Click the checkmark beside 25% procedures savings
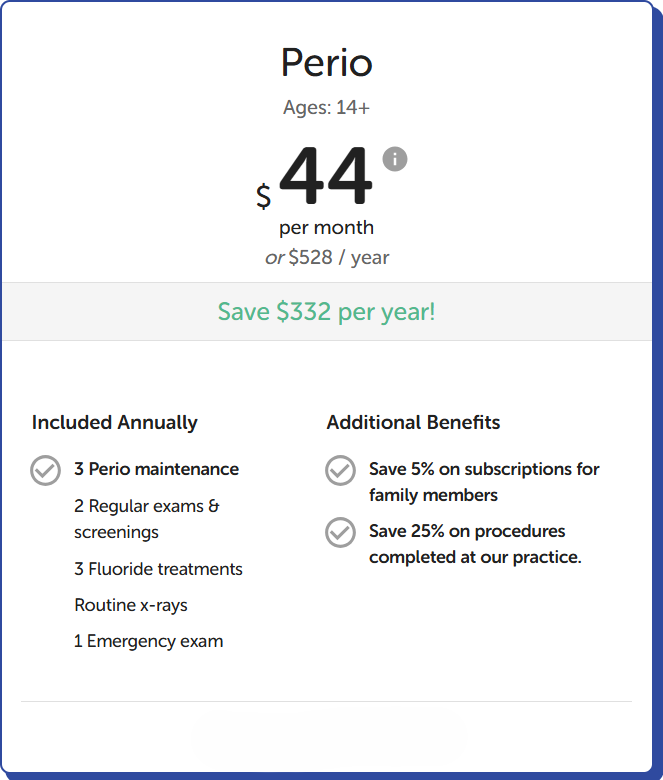The image size is (663, 780). (x=340, y=532)
